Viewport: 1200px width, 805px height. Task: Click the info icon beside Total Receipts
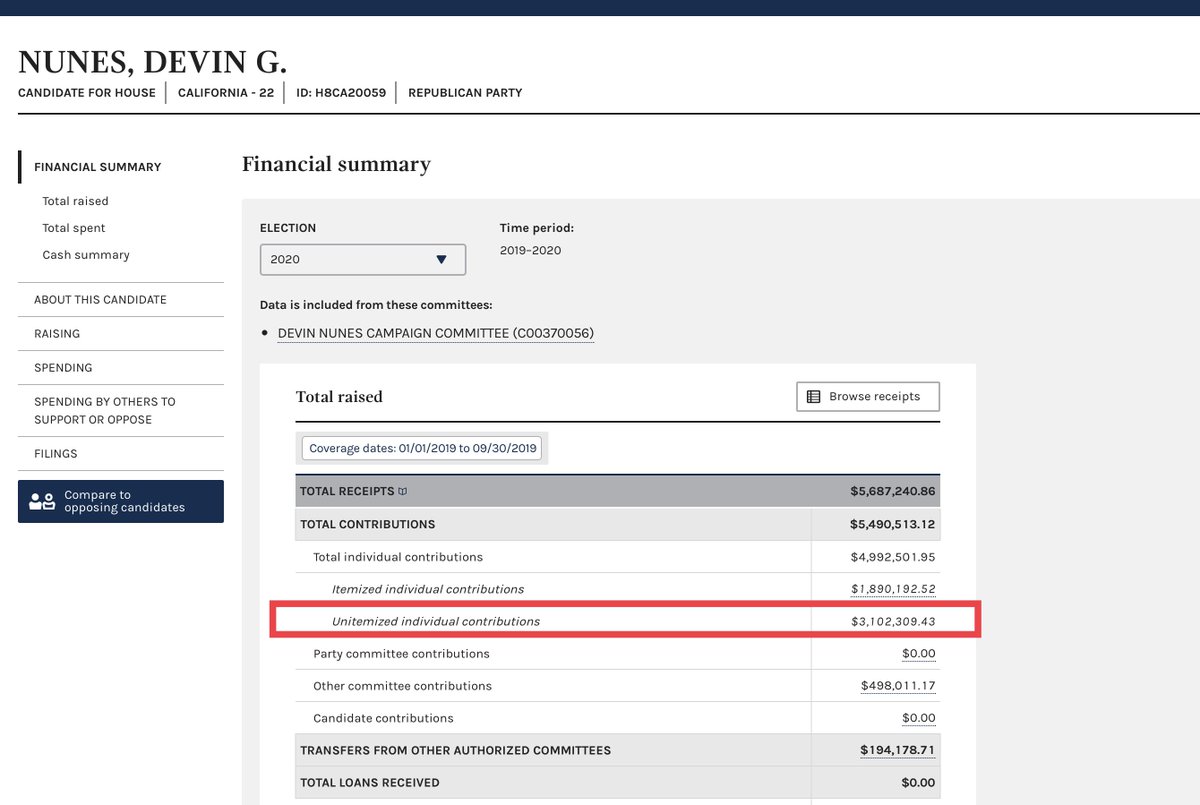point(403,492)
